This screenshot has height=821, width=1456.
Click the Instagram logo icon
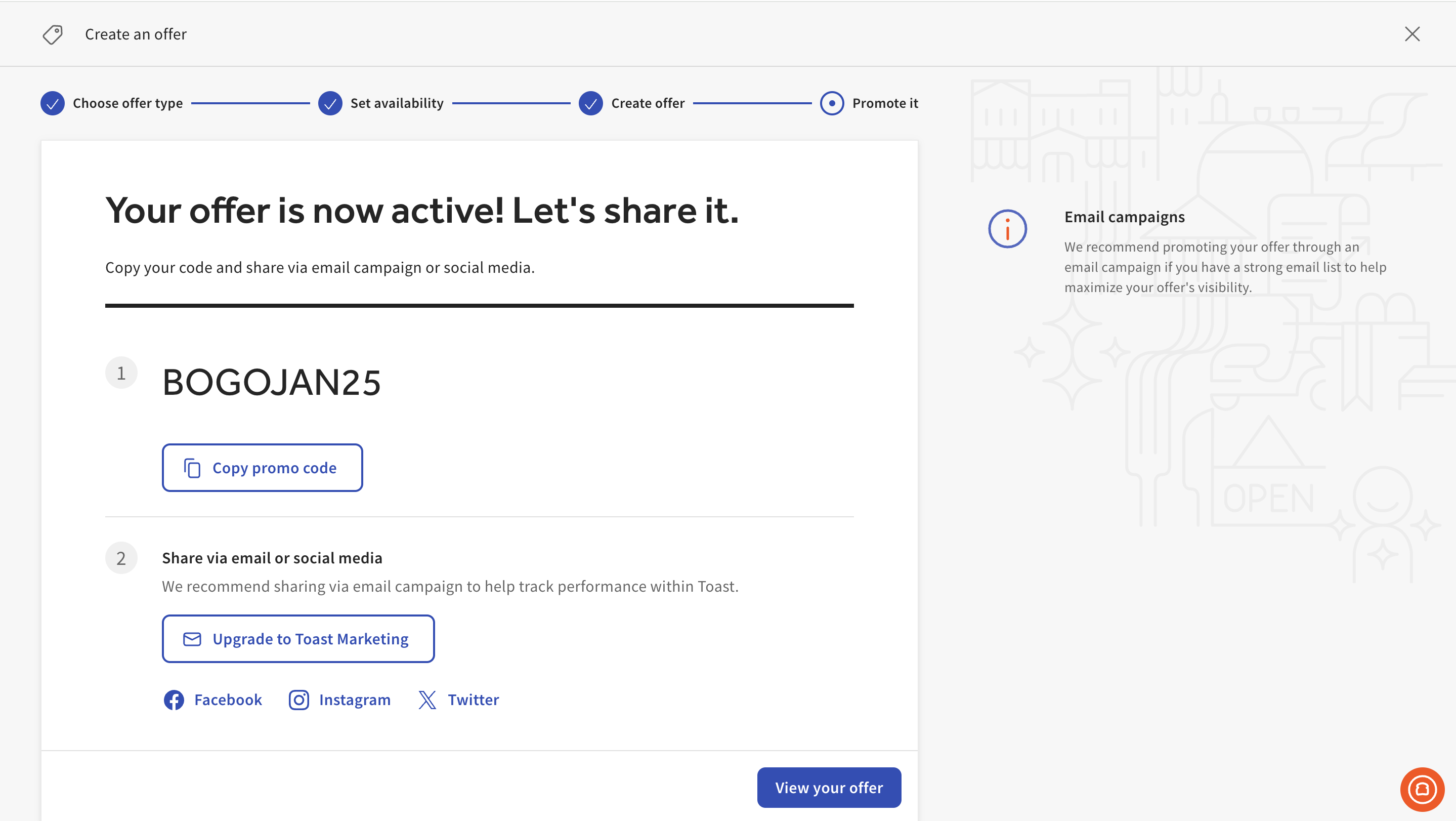[299, 700]
